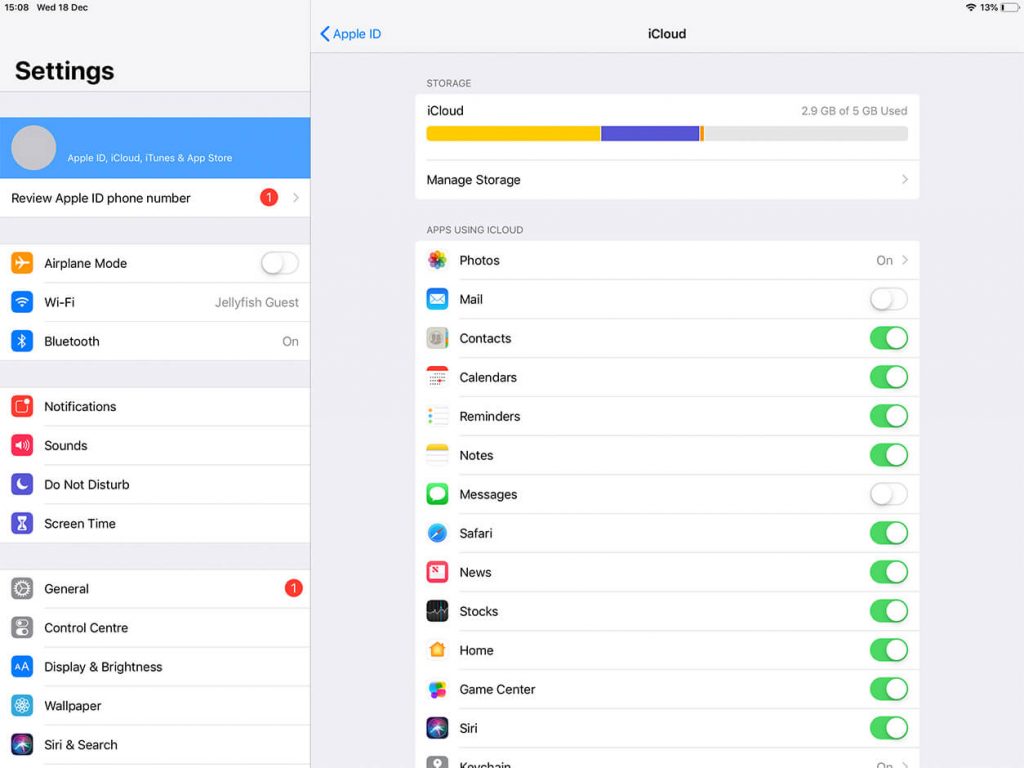Tap the Wi-Fi icon in settings list
Image resolution: width=1024 pixels, height=768 pixels.
22,302
